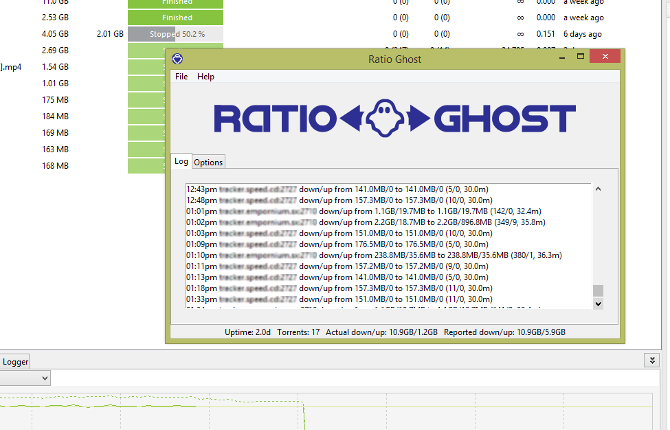Screen dimensions: 670x430
Task: Close the Ratio Ghost window
Action: click(605, 56)
